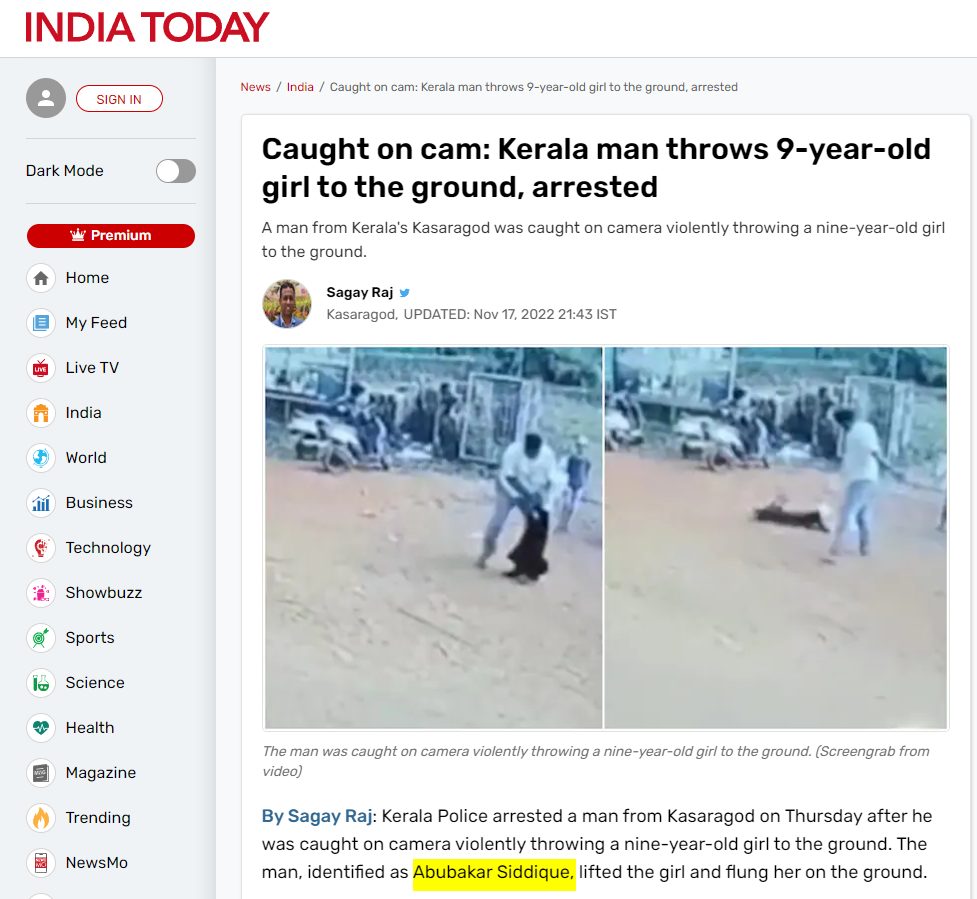Screen dimensions: 977x899
Task: Click the article video screengrab image
Action: tap(606, 537)
